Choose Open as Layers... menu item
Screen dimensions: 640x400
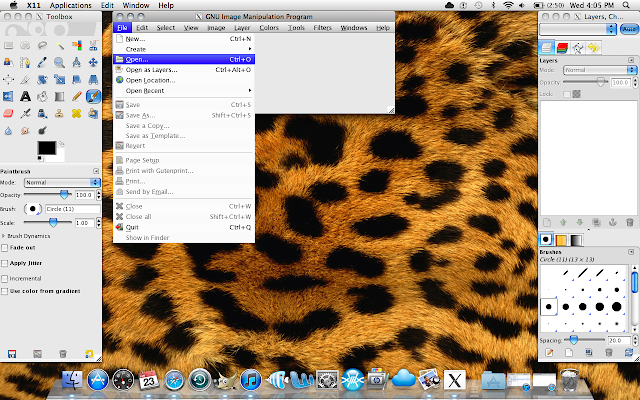pos(184,70)
